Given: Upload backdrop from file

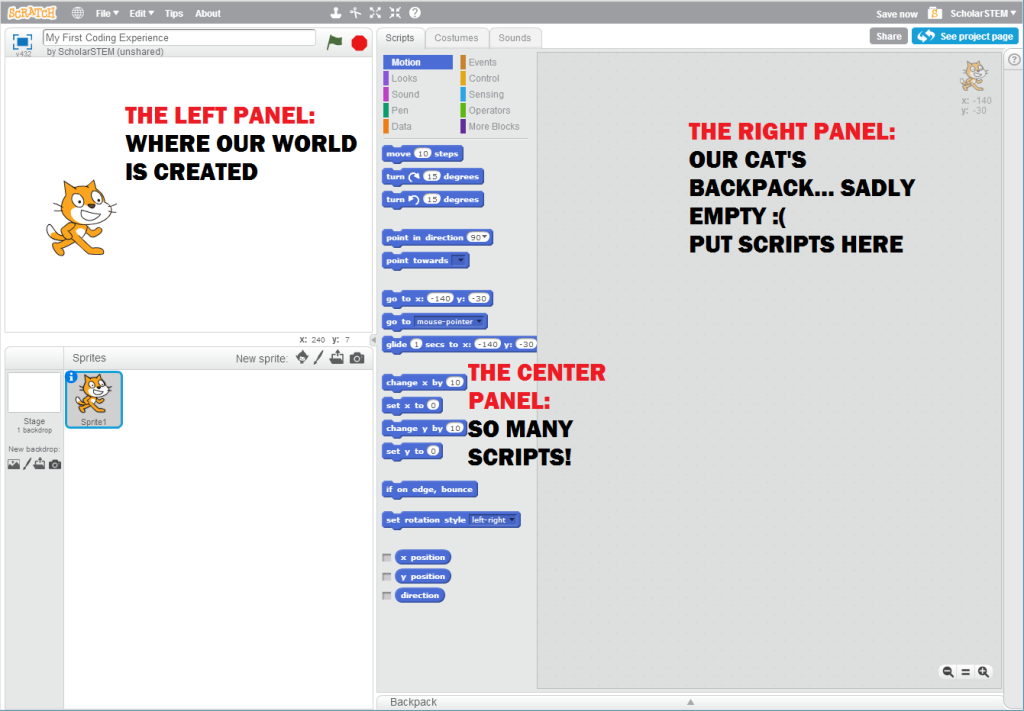Looking at the screenshot, I should pos(40,464).
